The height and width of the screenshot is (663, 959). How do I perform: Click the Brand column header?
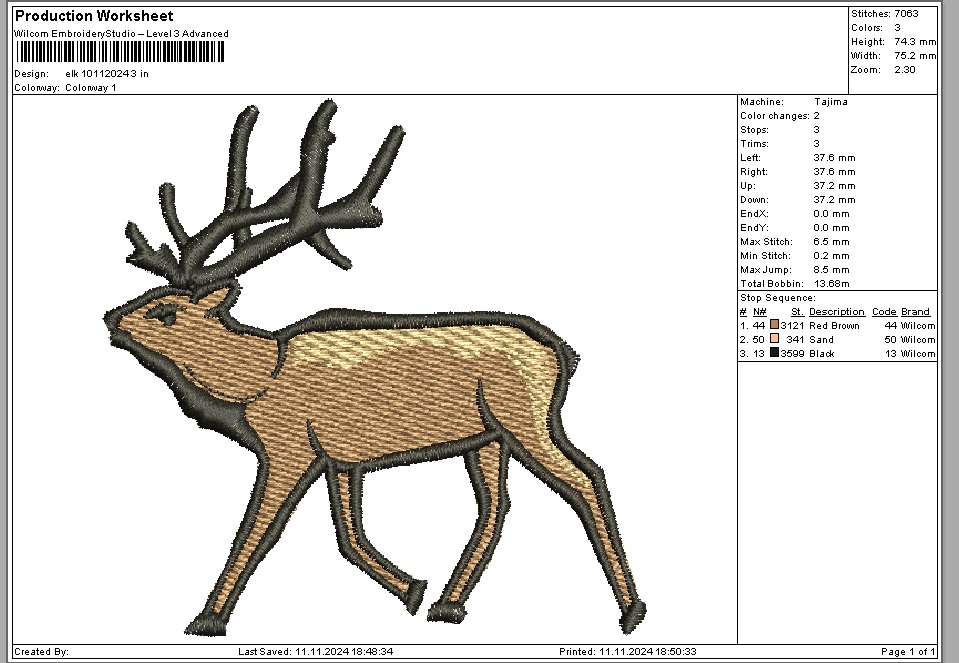click(x=915, y=312)
